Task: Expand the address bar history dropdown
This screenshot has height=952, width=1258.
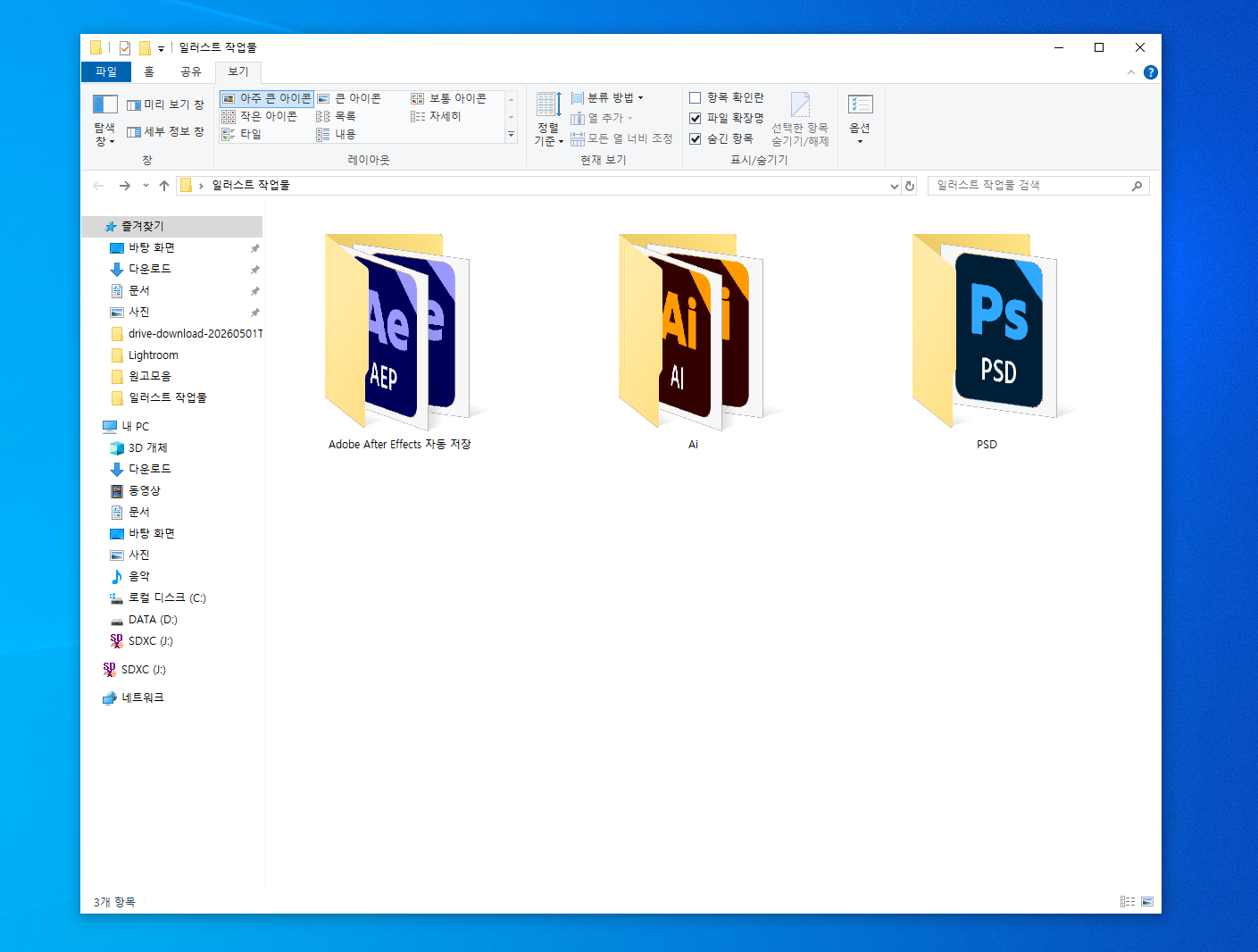Action: tap(894, 186)
